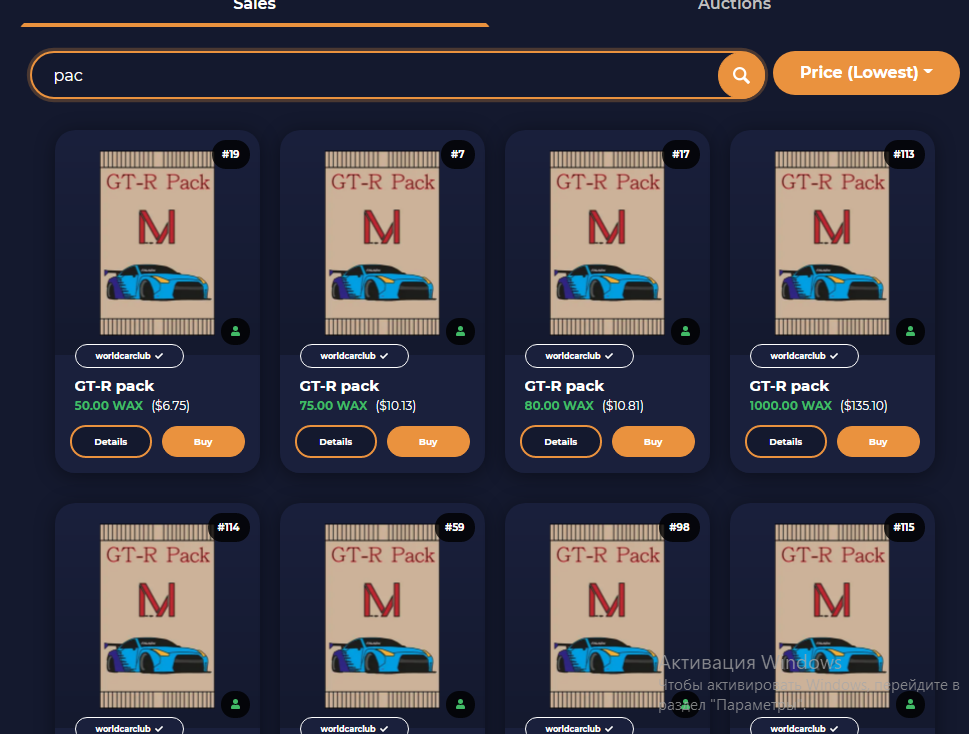Click the GT-R pack title priced 50.00 WAX

pyautogui.click(x=114, y=386)
